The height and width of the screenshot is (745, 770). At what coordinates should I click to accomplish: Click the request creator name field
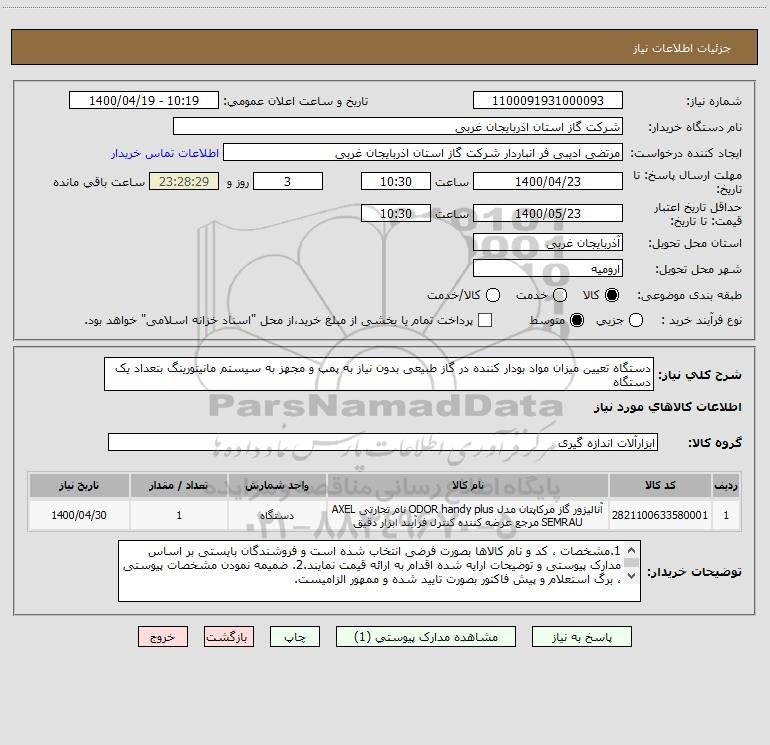[423, 152]
